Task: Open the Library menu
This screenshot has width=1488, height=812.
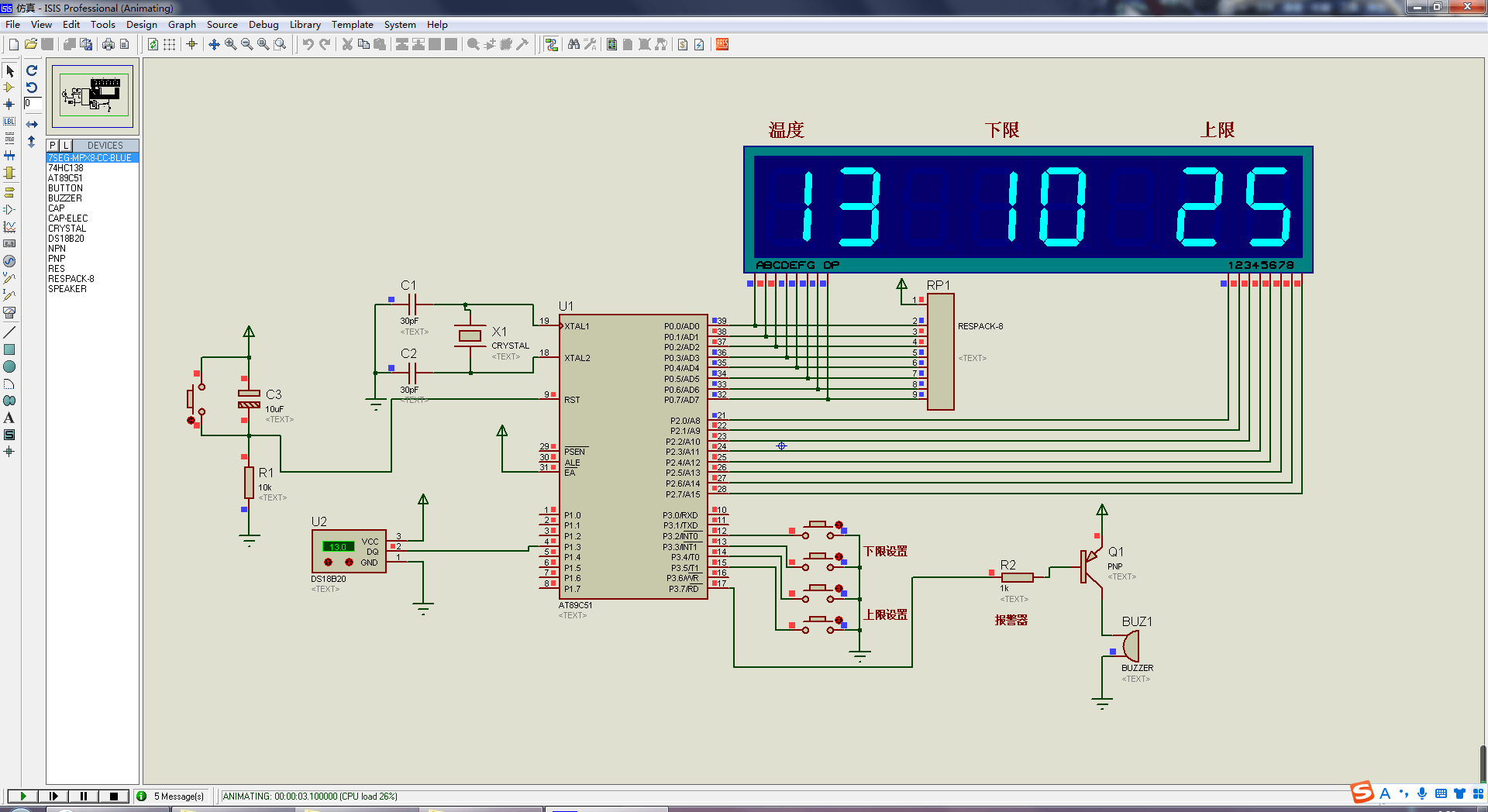Action: click(x=305, y=25)
